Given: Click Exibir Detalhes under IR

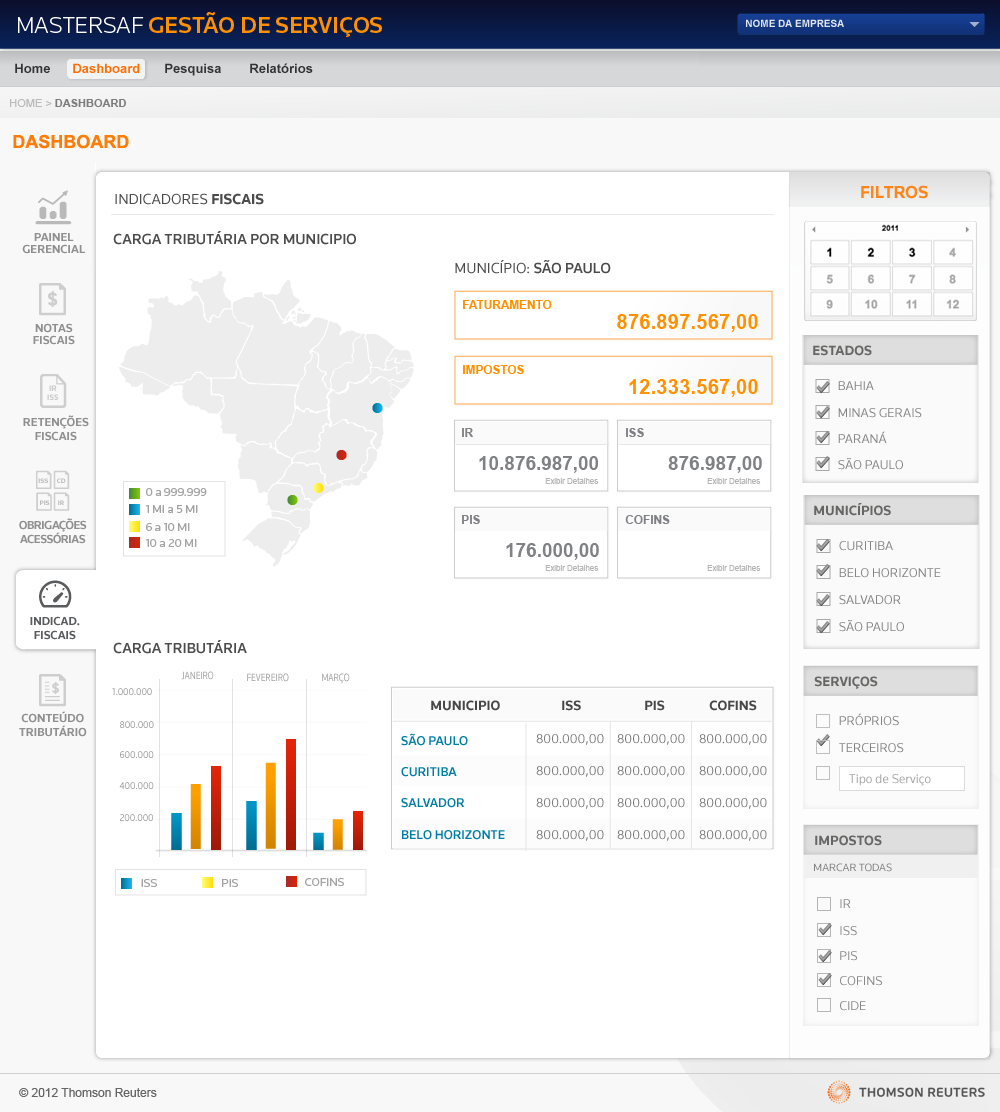Looking at the screenshot, I should coord(572,481).
